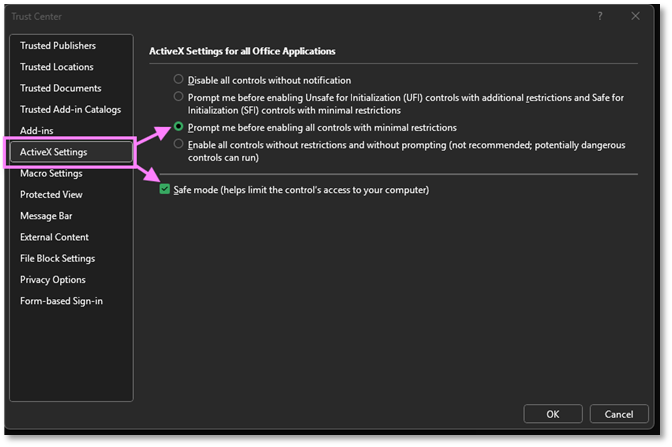Toggle the Safe mode checkbox

(165, 190)
